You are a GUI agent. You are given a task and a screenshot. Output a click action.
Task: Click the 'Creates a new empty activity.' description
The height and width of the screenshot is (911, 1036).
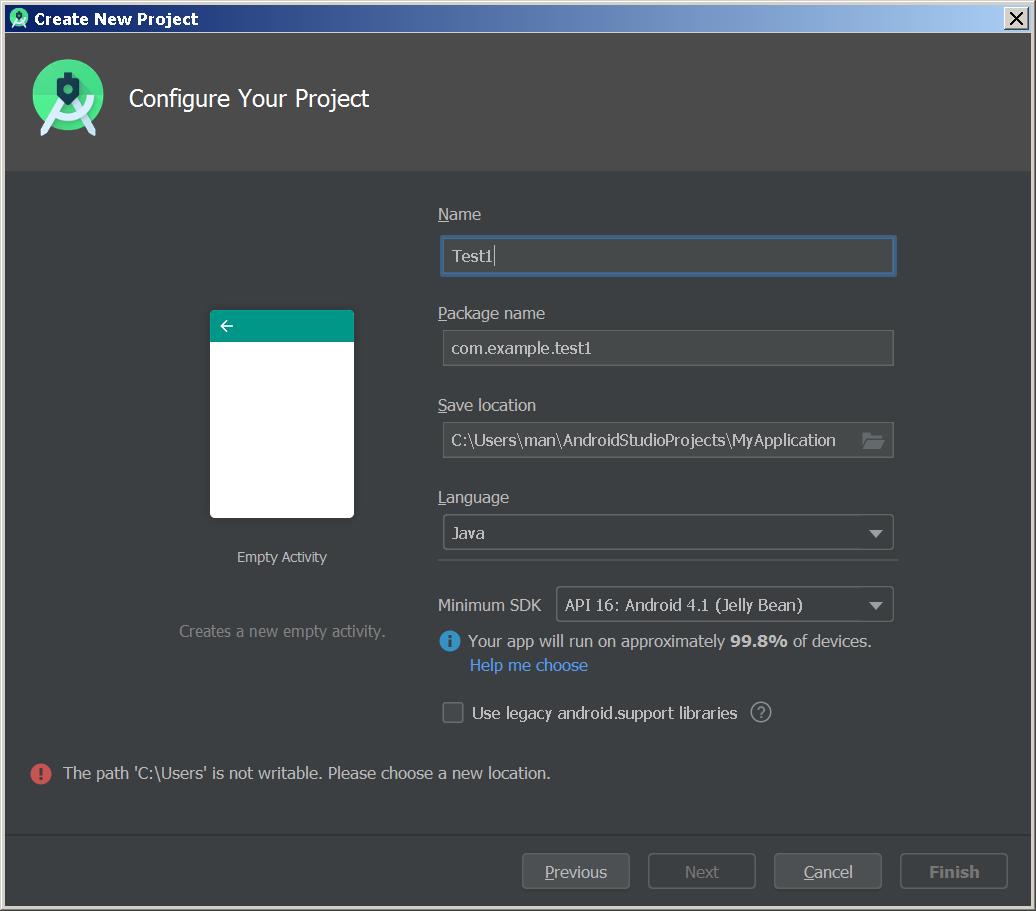(282, 632)
